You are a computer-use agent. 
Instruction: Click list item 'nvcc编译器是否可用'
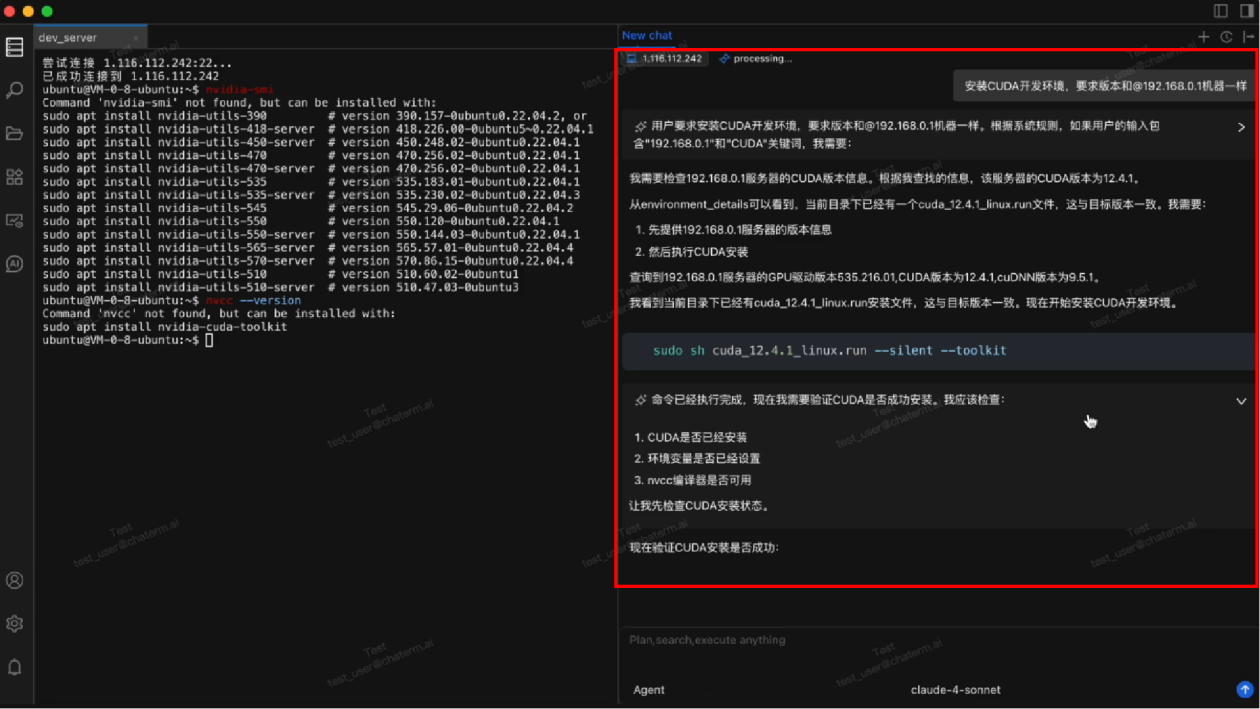coord(692,480)
